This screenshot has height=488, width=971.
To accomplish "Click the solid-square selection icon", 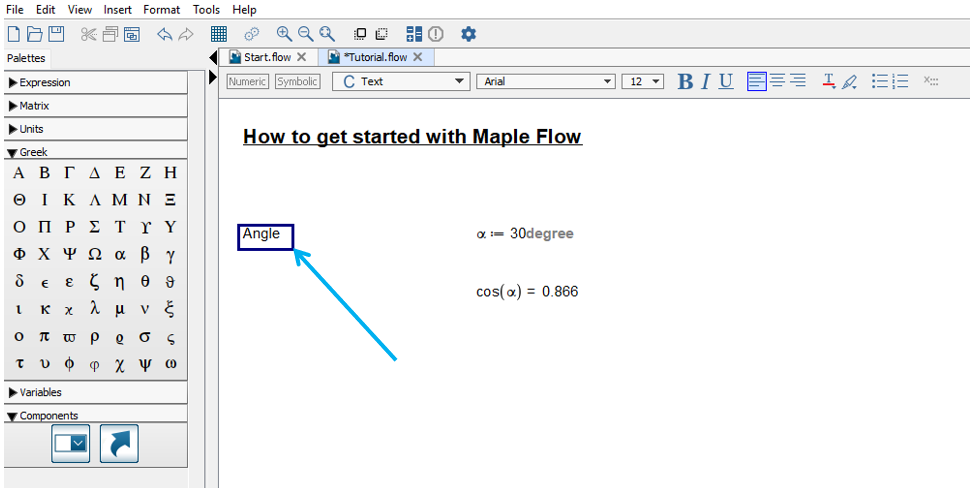I will 360,34.
